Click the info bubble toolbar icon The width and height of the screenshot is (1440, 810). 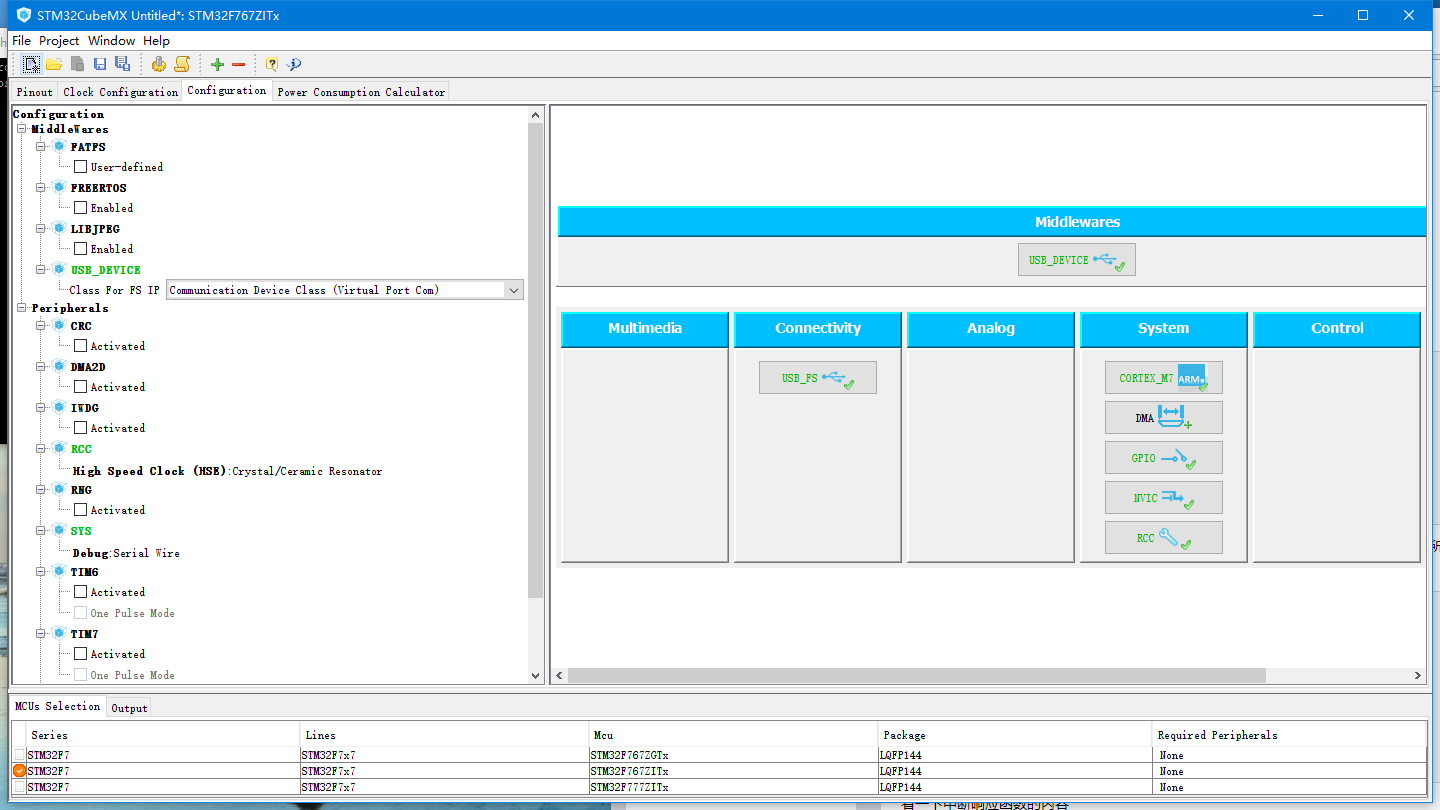point(294,64)
